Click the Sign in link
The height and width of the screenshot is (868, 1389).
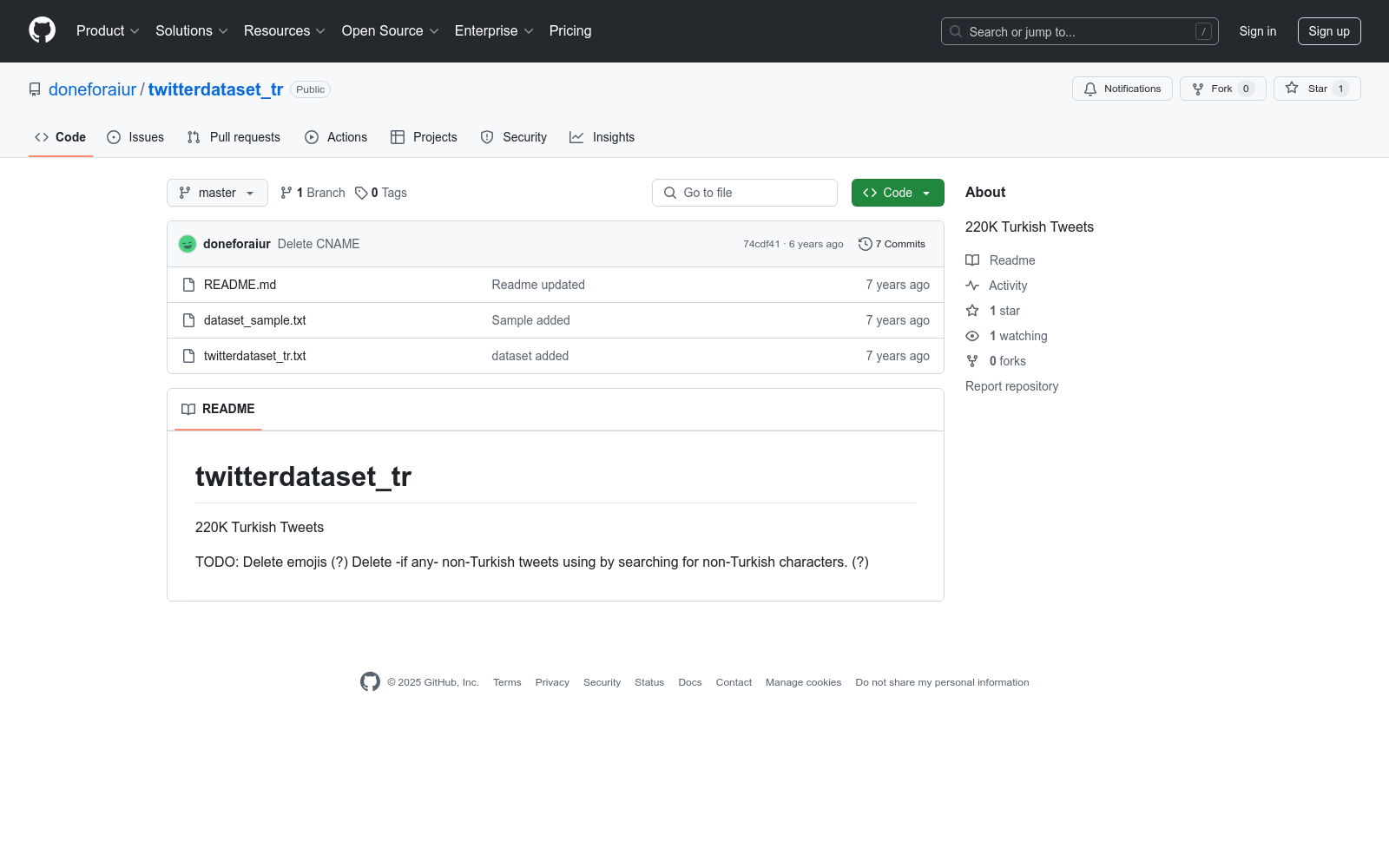click(x=1258, y=31)
